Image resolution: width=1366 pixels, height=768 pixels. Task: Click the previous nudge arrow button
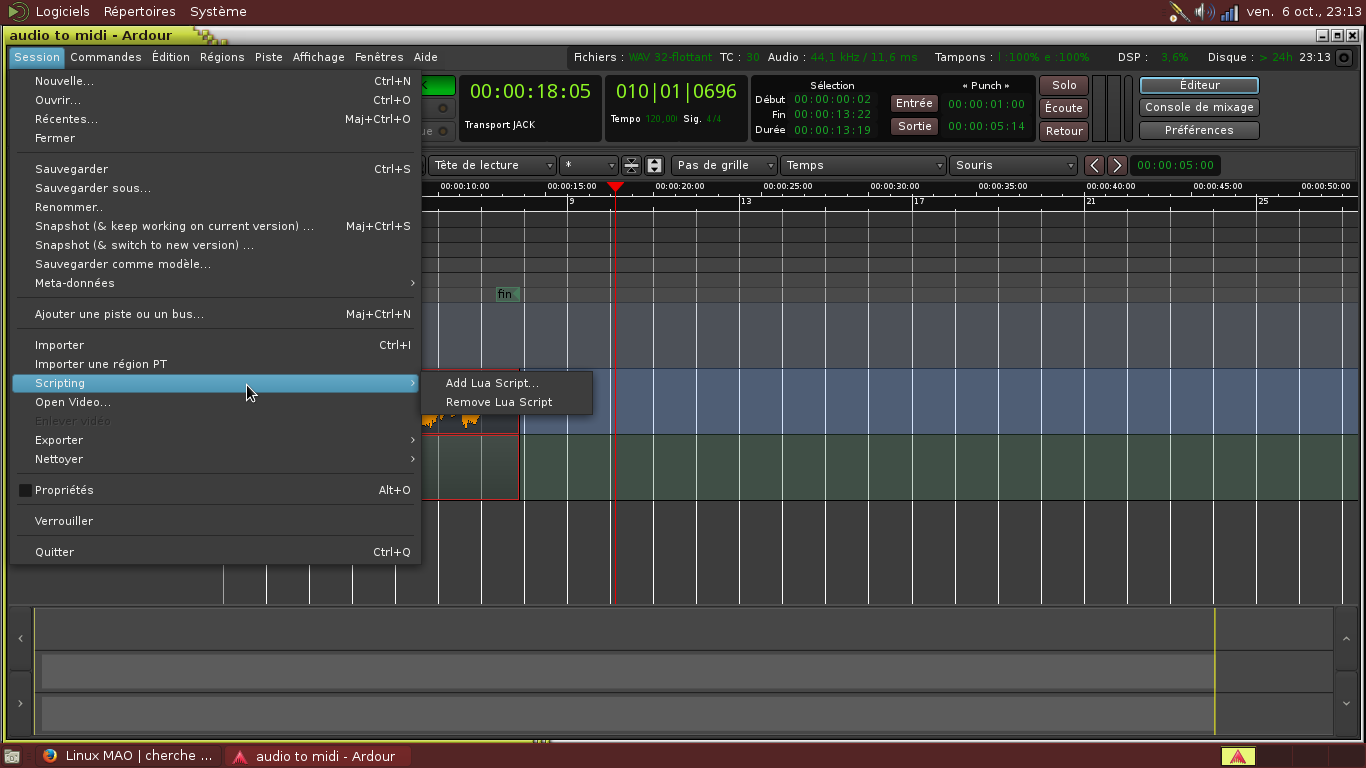click(x=1095, y=165)
